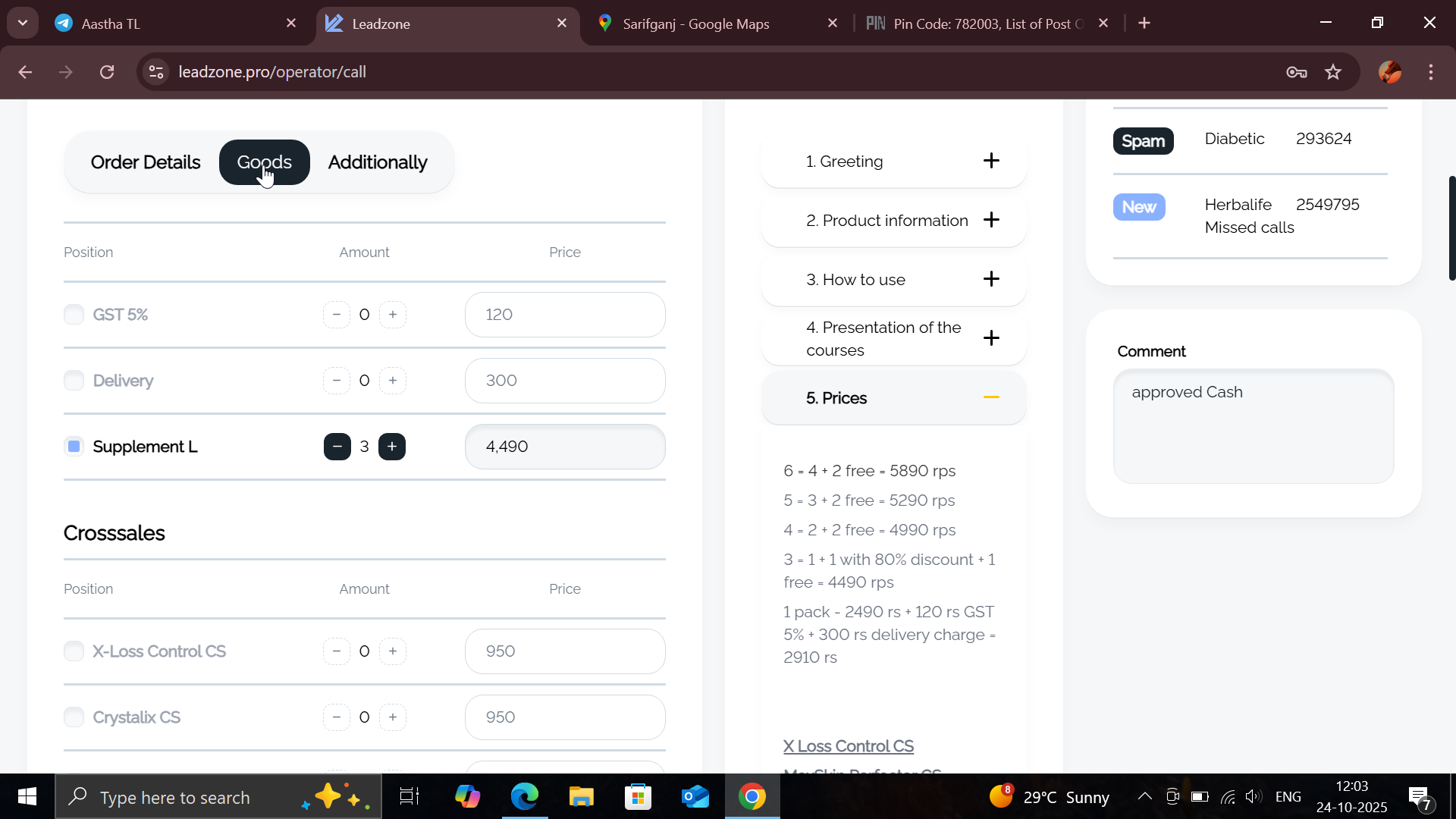
Task: Collapse the Prices script section
Action: point(990,397)
